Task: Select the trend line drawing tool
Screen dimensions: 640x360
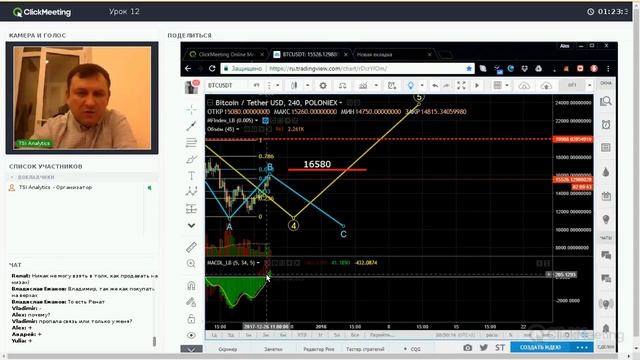Action: coord(191,126)
